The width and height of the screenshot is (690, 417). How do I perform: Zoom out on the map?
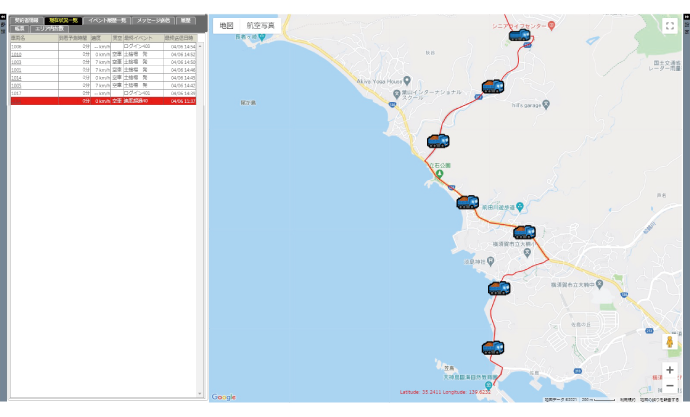pos(669,388)
